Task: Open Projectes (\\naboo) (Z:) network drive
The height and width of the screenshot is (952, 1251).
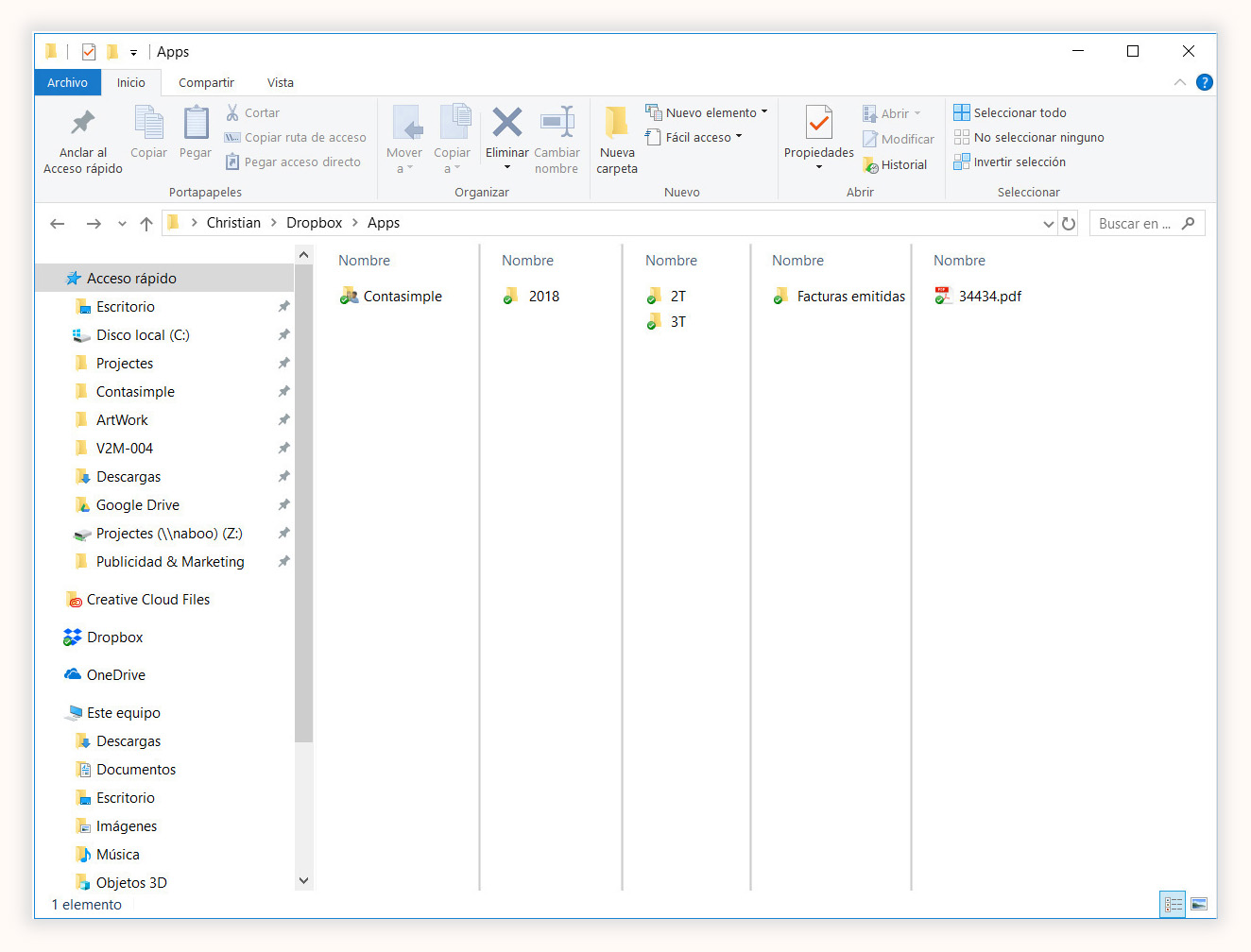Action: tap(158, 534)
